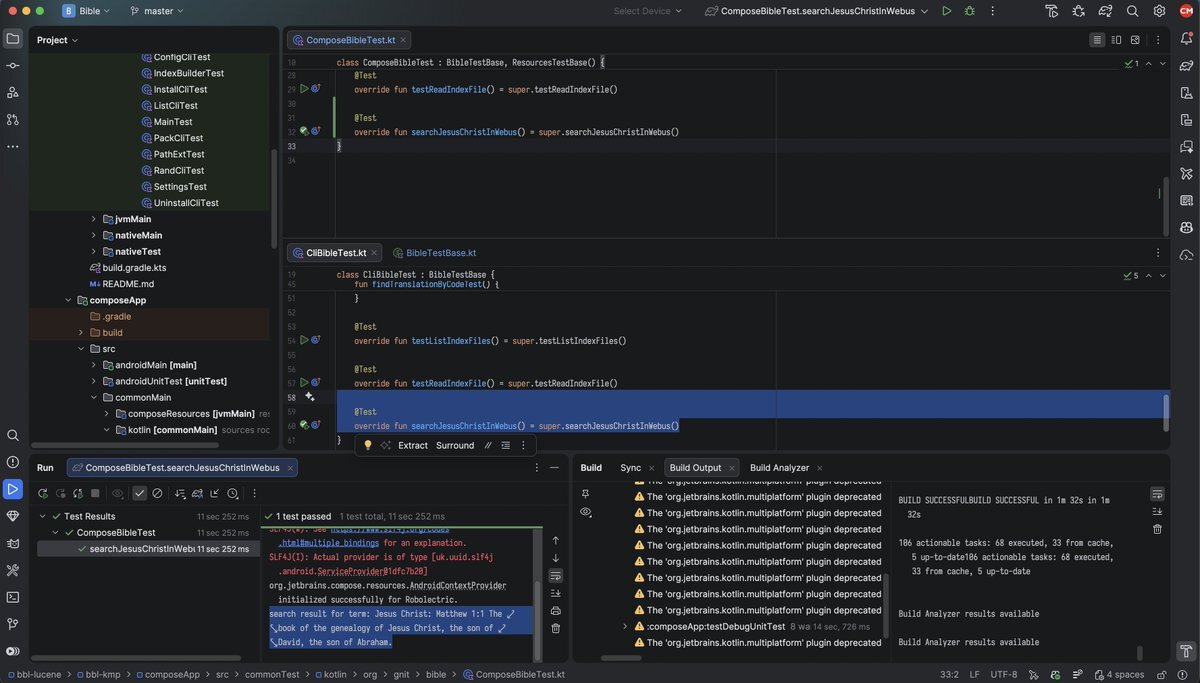Start debugging with the Debug bug icon
This screenshot has width=1200, height=683.
point(969,11)
